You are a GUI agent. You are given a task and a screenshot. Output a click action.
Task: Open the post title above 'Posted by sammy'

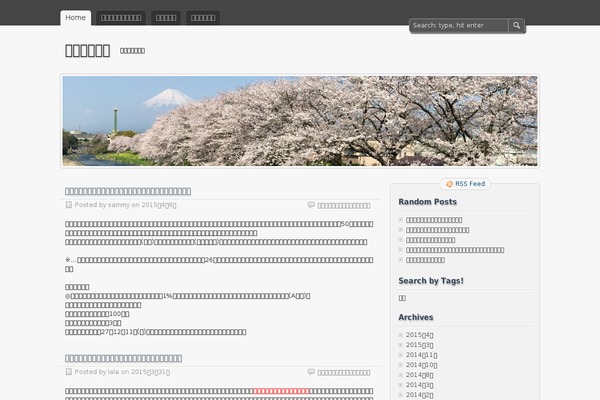128,191
